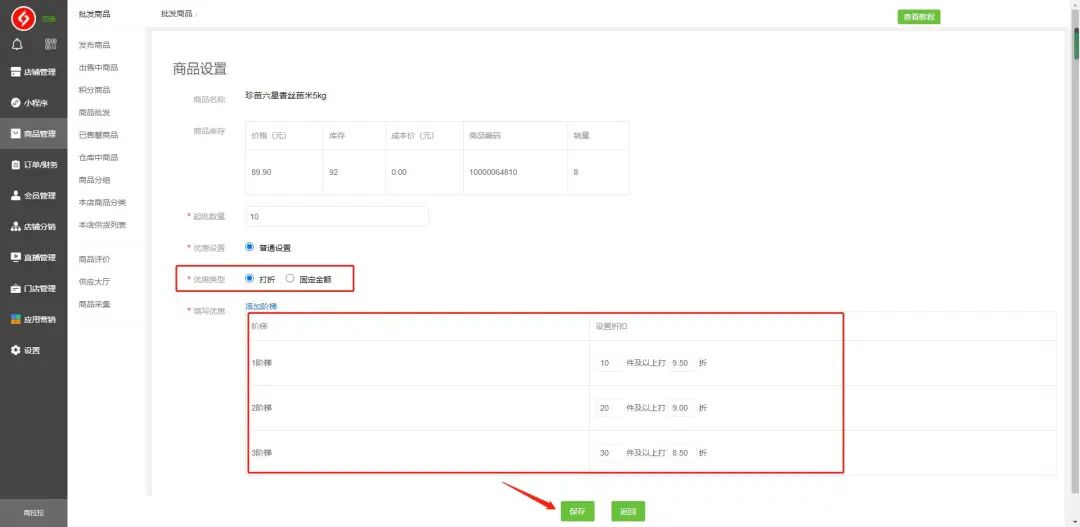
Task: Open 供应大厅 submenu item
Action: (94, 281)
